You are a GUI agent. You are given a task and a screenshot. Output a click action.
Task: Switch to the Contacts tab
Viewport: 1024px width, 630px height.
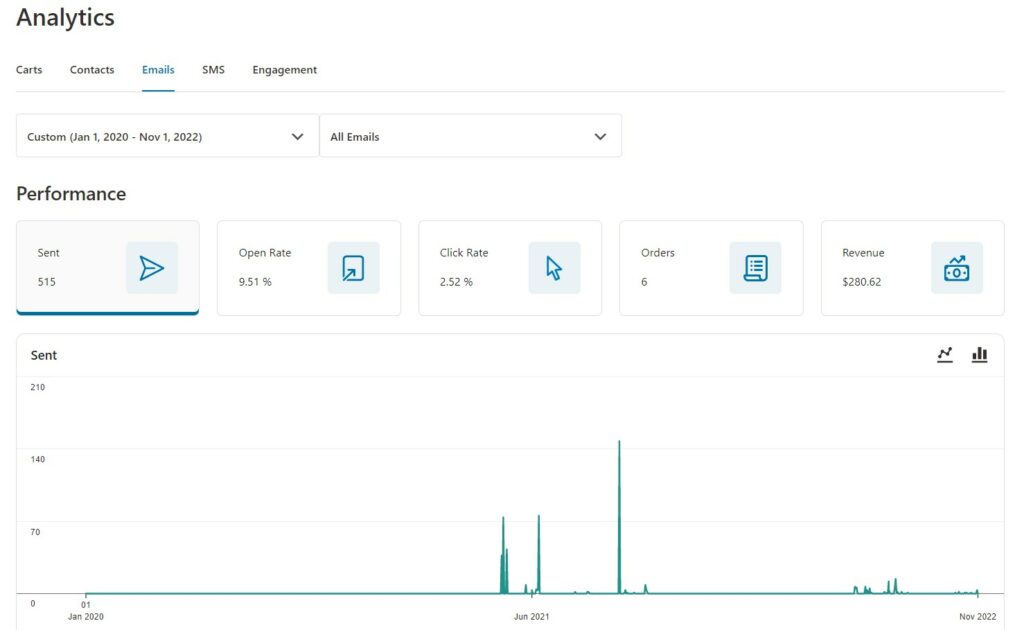92,70
